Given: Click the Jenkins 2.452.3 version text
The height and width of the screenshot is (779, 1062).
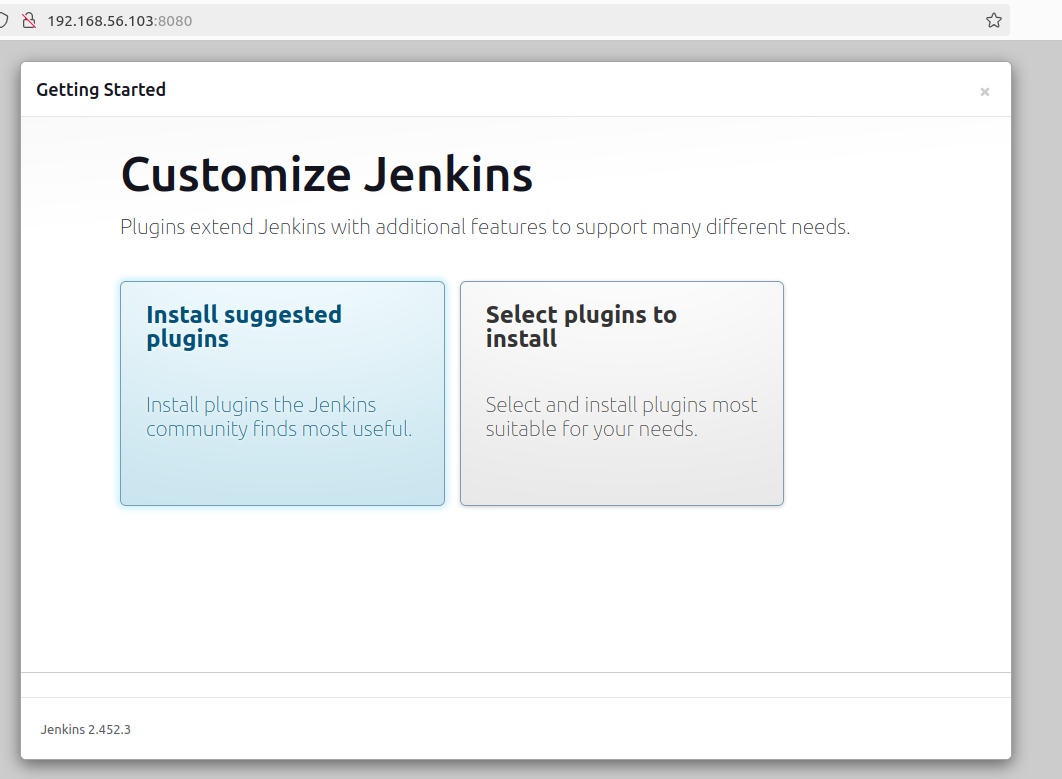Looking at the screenshot, I should [85, 730].
